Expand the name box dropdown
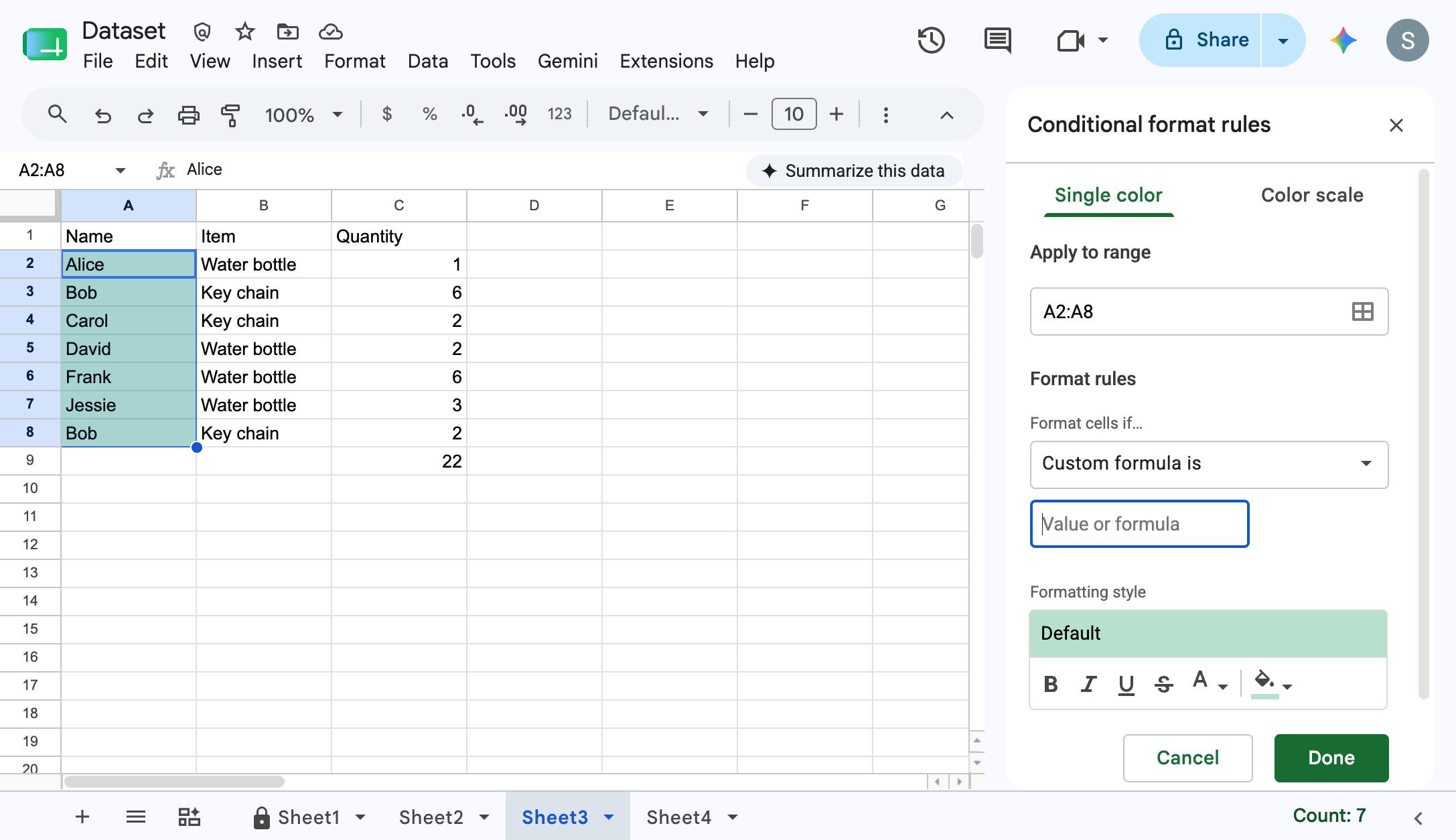 tap(121, 170)
